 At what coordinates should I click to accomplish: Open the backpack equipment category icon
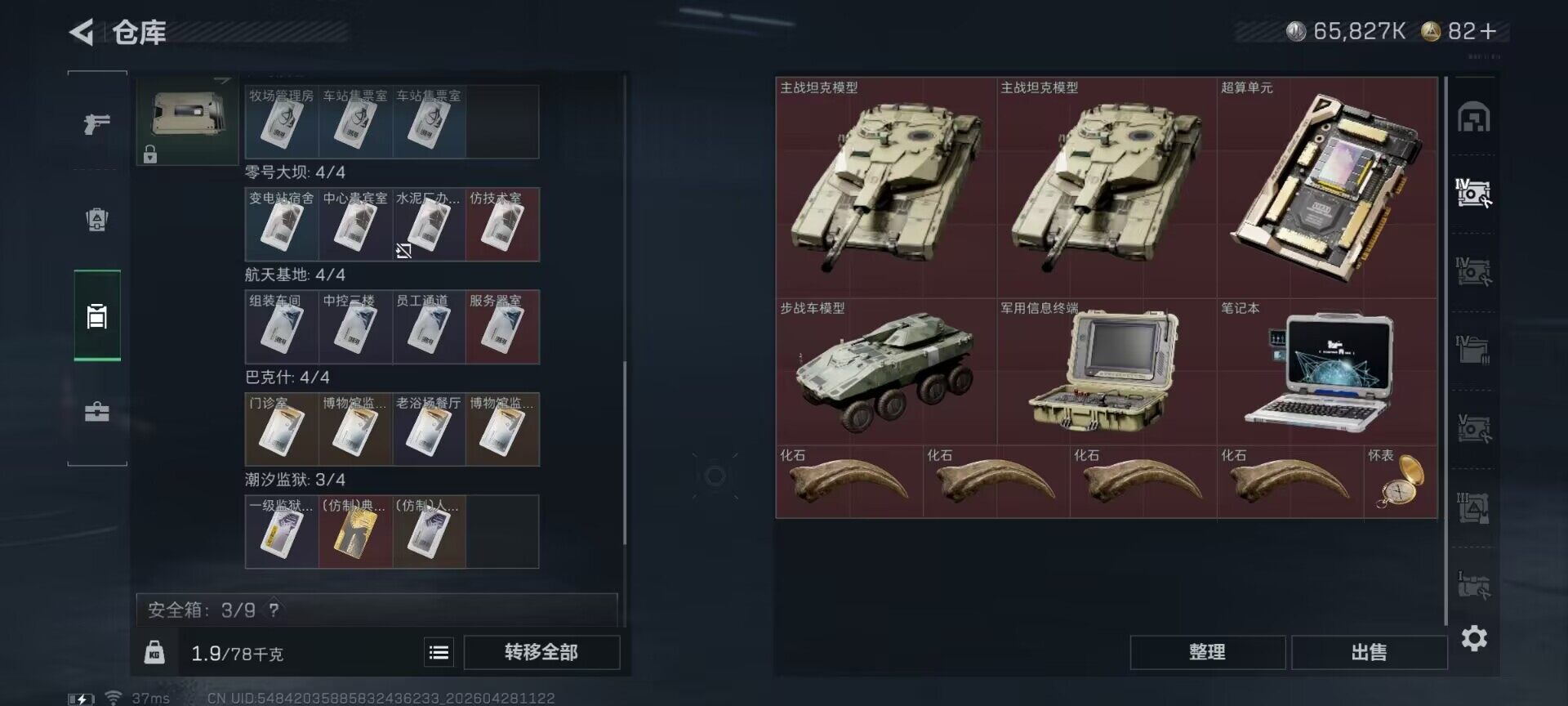pyautogui.click(x=97, y=219)
